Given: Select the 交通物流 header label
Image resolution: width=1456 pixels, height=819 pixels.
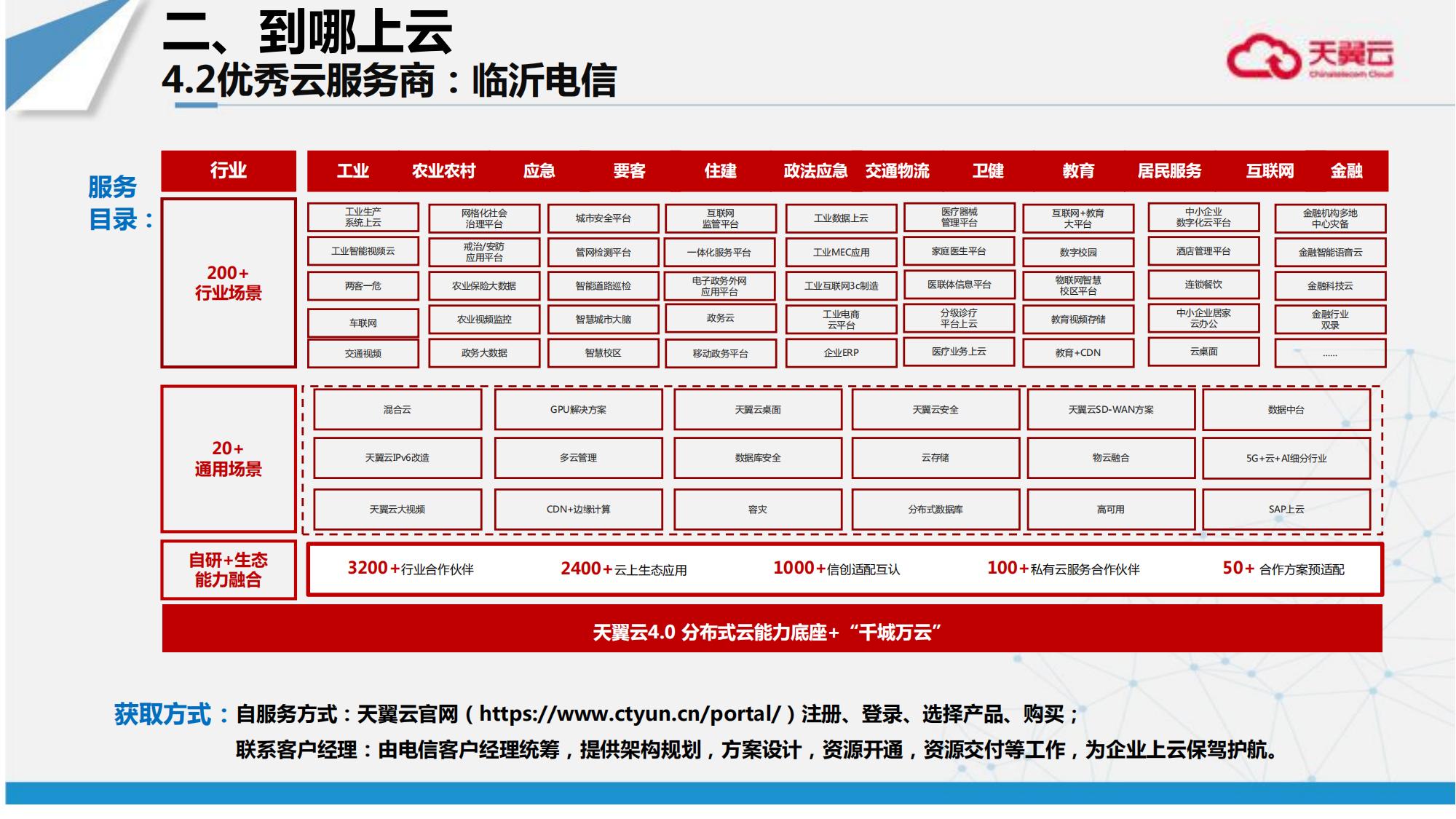Looking at the screenshot, I should [x=897, y=171].
